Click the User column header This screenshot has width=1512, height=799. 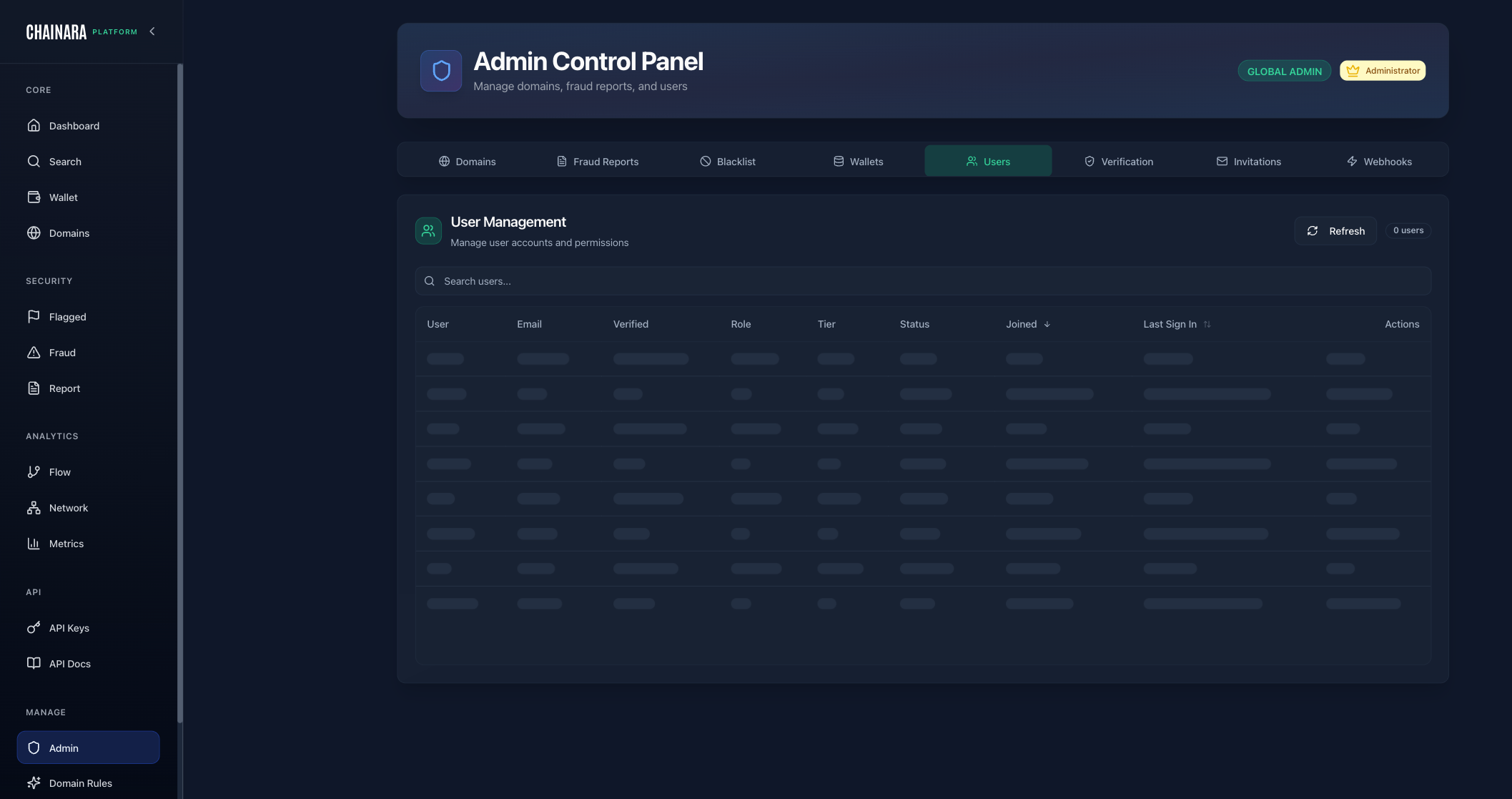(438, 324)
